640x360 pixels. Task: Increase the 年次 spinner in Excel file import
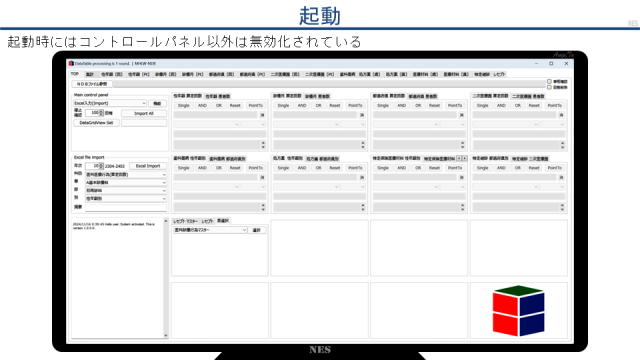pyautogui.click(x=101, y=164)
